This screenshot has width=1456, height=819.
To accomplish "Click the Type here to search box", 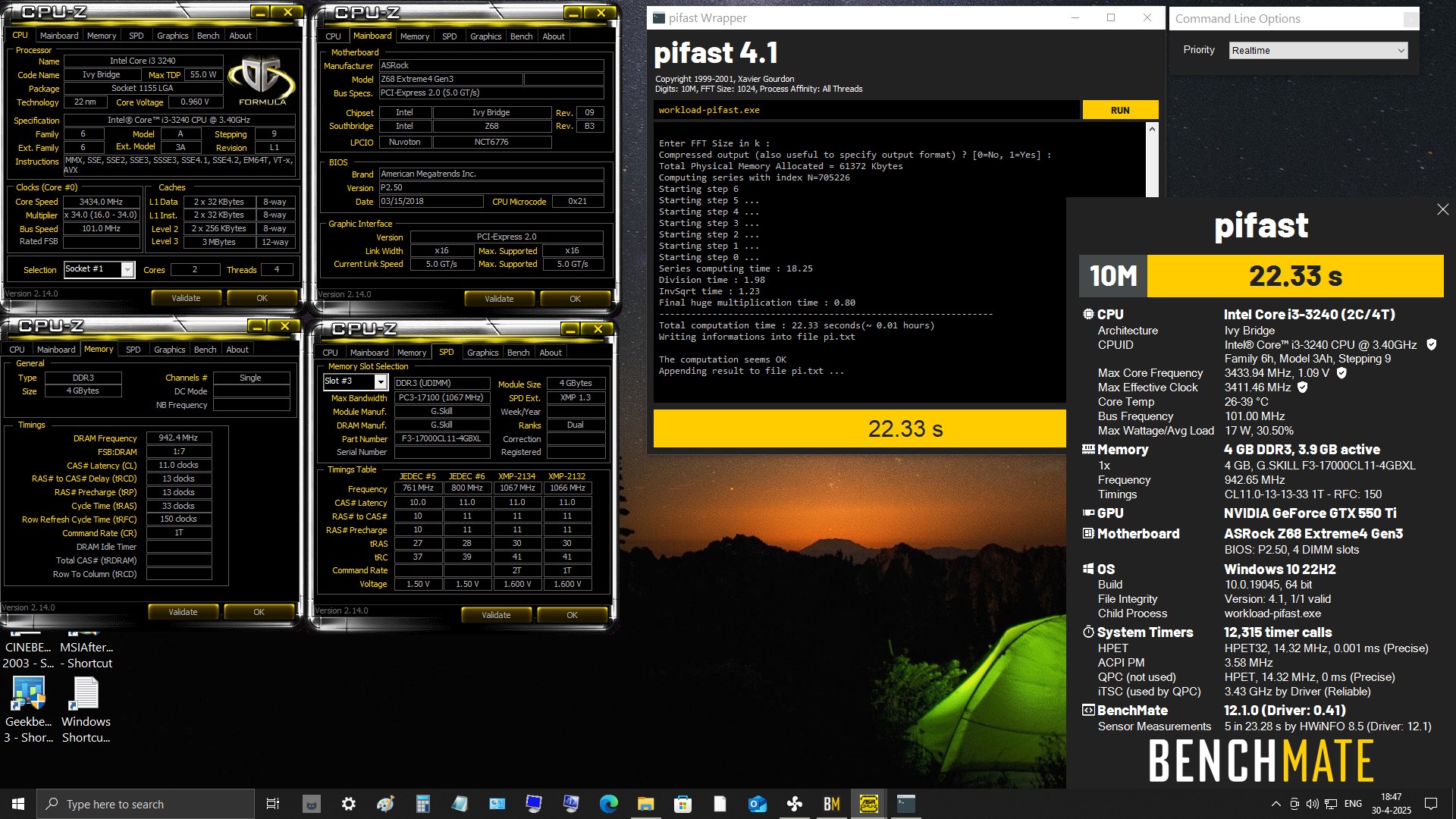I will (146, 804).
